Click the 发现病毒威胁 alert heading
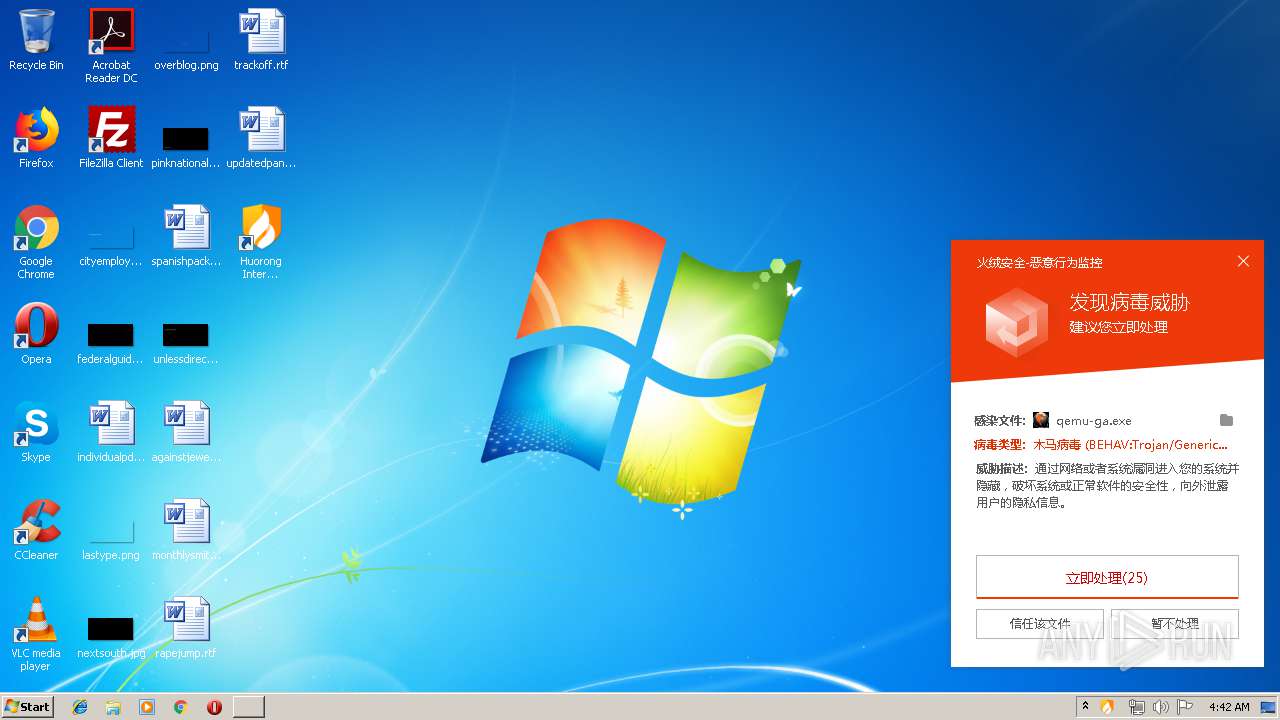The height and width of the screenshot is (720, 1280). 1129,302
